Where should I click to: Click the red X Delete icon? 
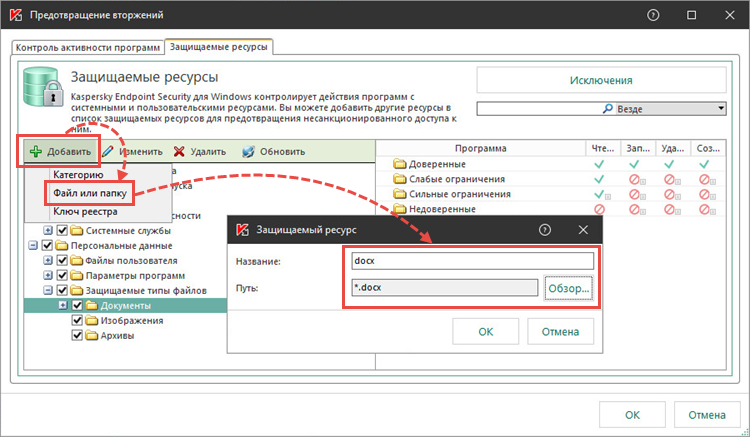[179, 152]
